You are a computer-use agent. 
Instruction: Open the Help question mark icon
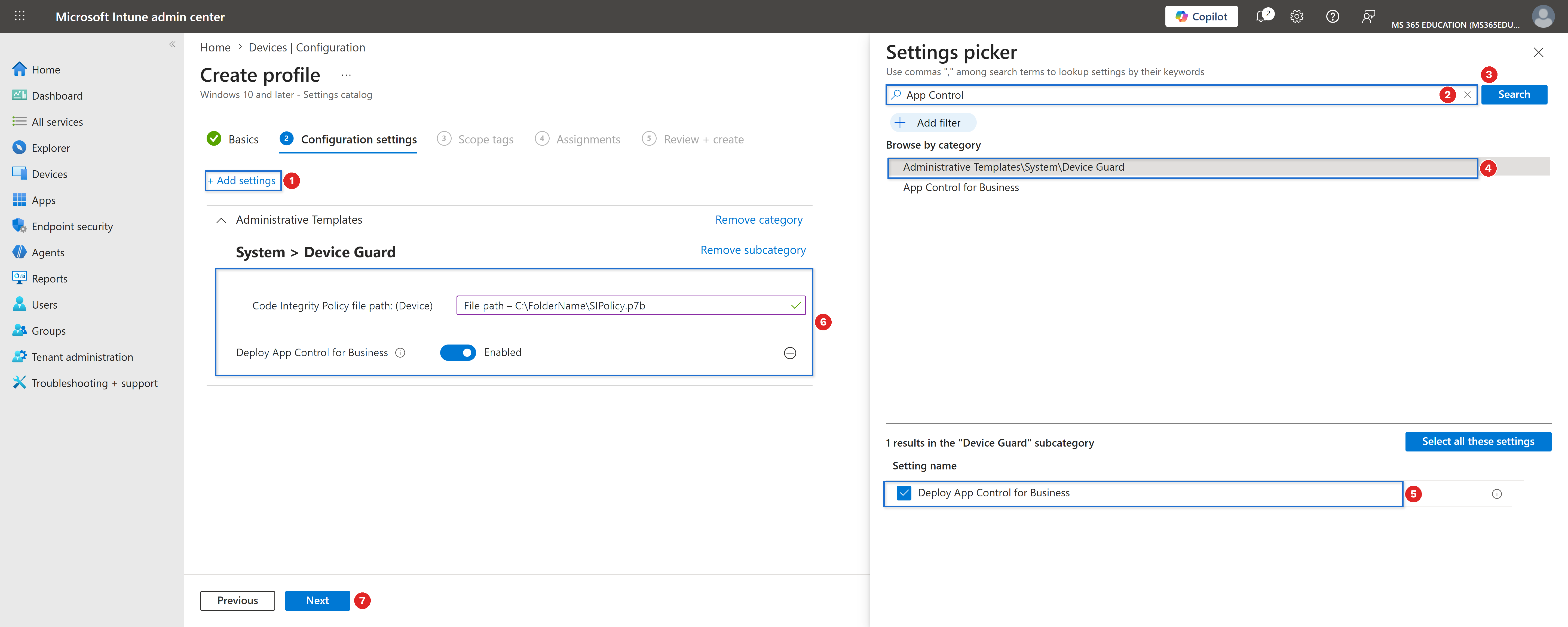(x=1333, y=16)
